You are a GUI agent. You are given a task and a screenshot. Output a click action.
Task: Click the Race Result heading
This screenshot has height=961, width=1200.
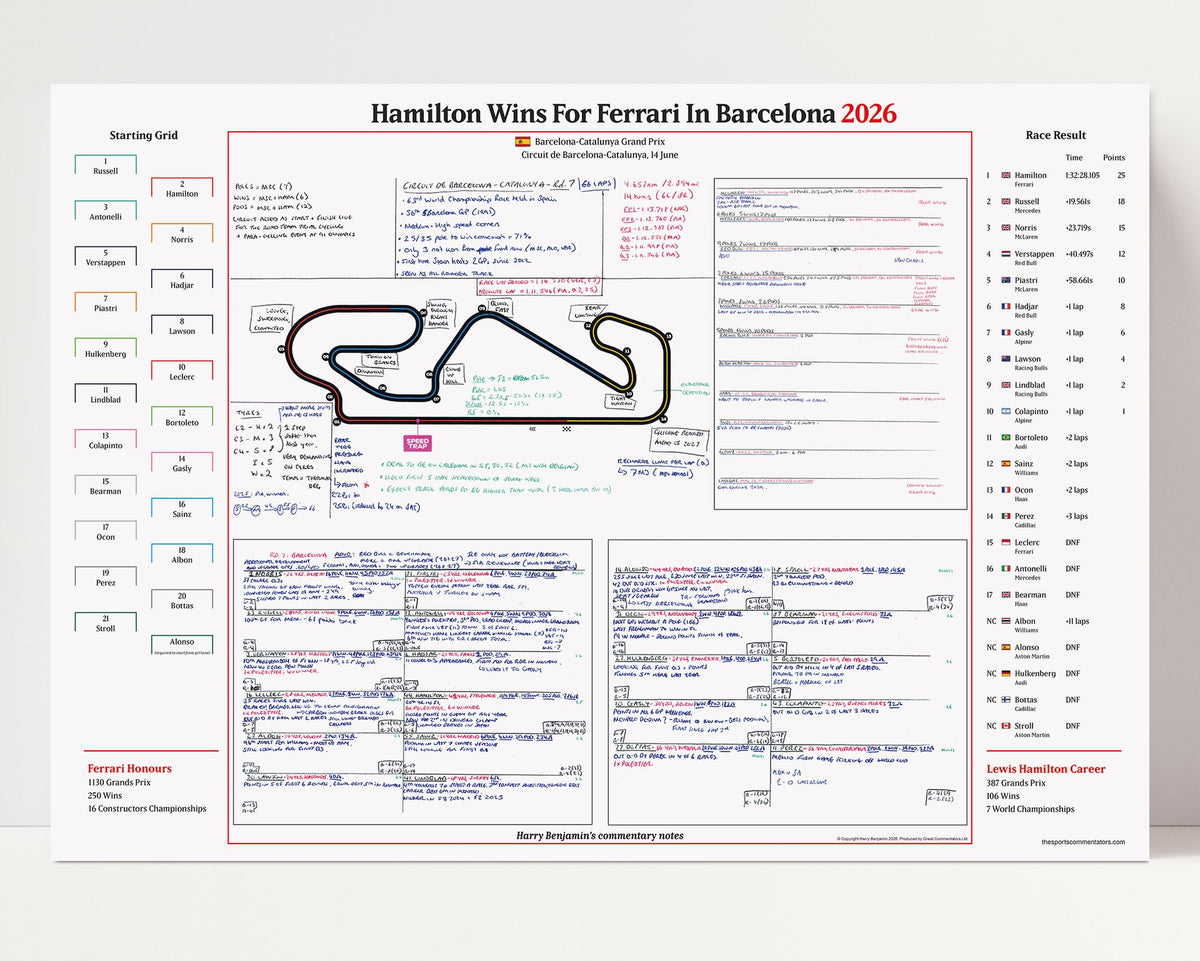coord(1055,135)
